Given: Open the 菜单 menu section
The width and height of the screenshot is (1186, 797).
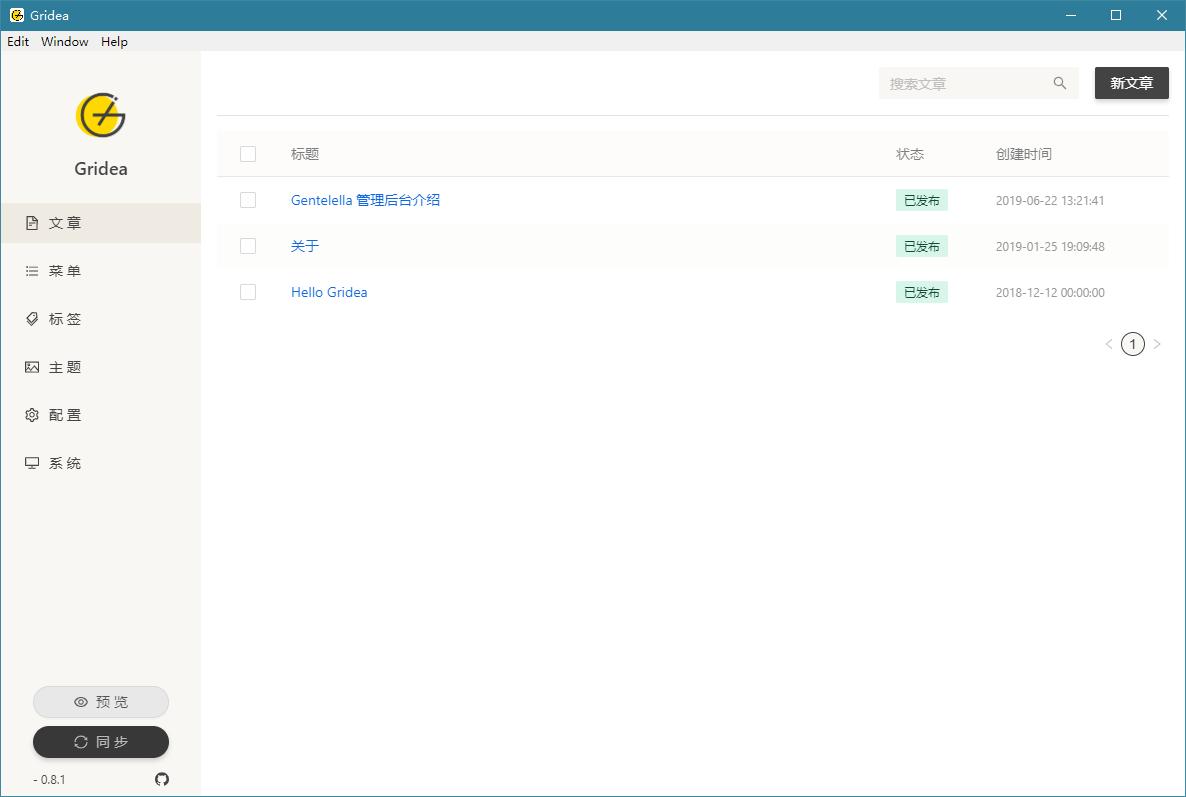Looking at the screenshot, I should coord(101,271).
